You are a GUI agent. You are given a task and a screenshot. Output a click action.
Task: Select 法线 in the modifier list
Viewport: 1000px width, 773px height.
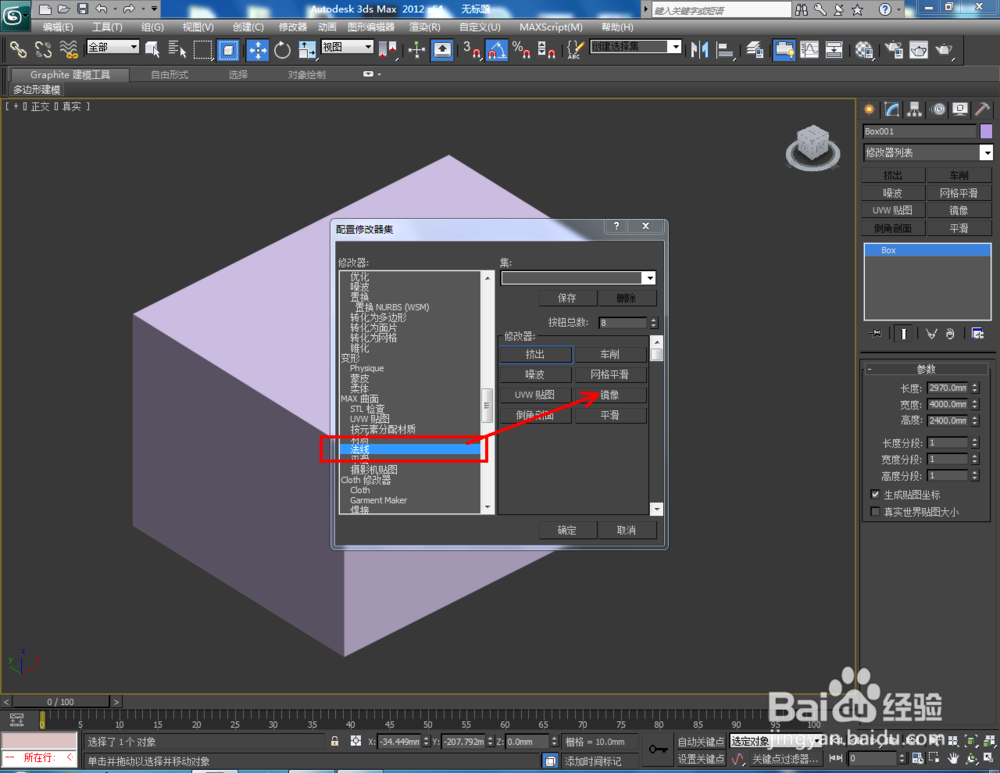(x=410, y=449)
